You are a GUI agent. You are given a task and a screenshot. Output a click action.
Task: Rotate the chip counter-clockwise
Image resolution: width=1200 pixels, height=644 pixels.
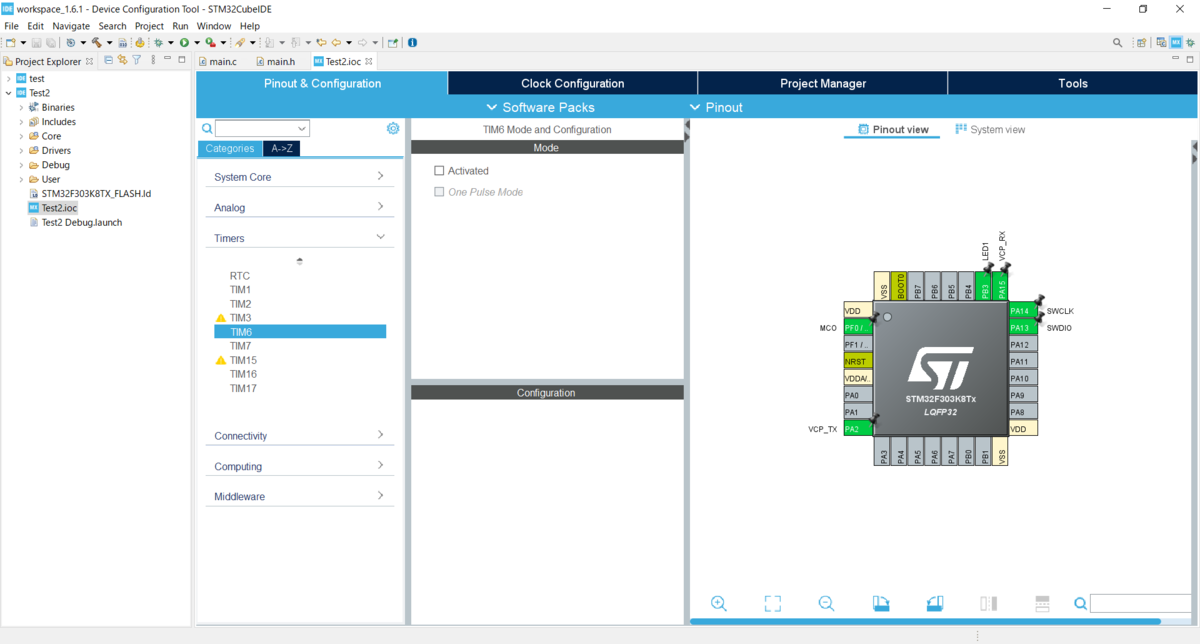click(x=934, y=603)
